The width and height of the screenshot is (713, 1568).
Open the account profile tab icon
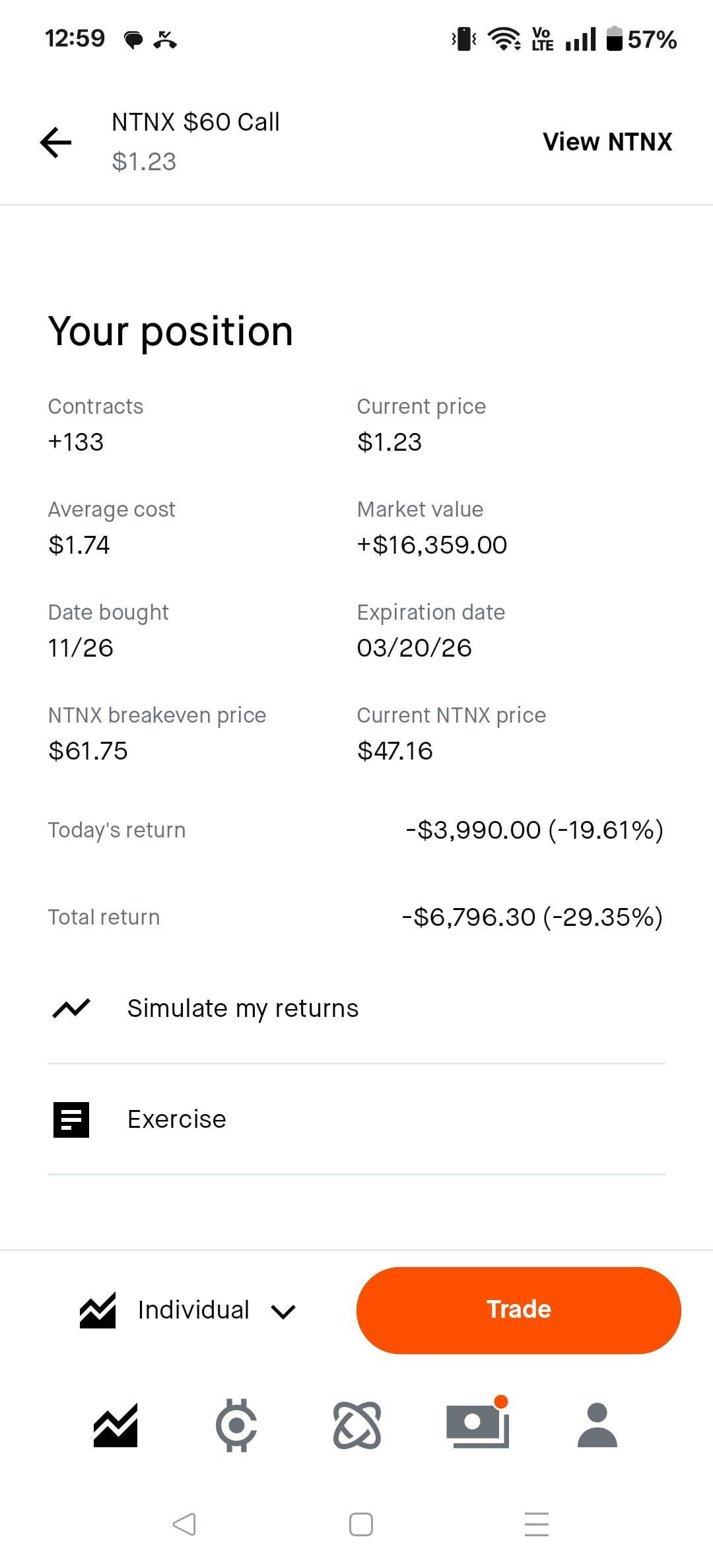coord(597,1425)
